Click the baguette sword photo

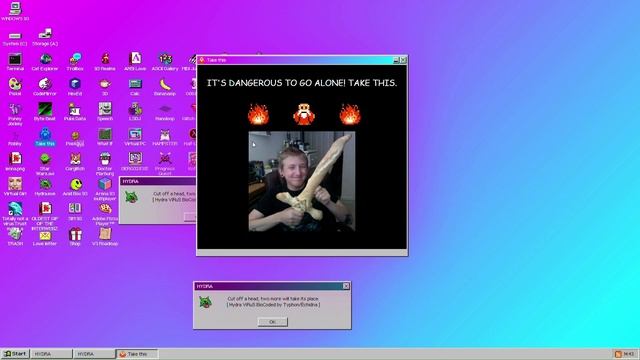tap(302, 181)
